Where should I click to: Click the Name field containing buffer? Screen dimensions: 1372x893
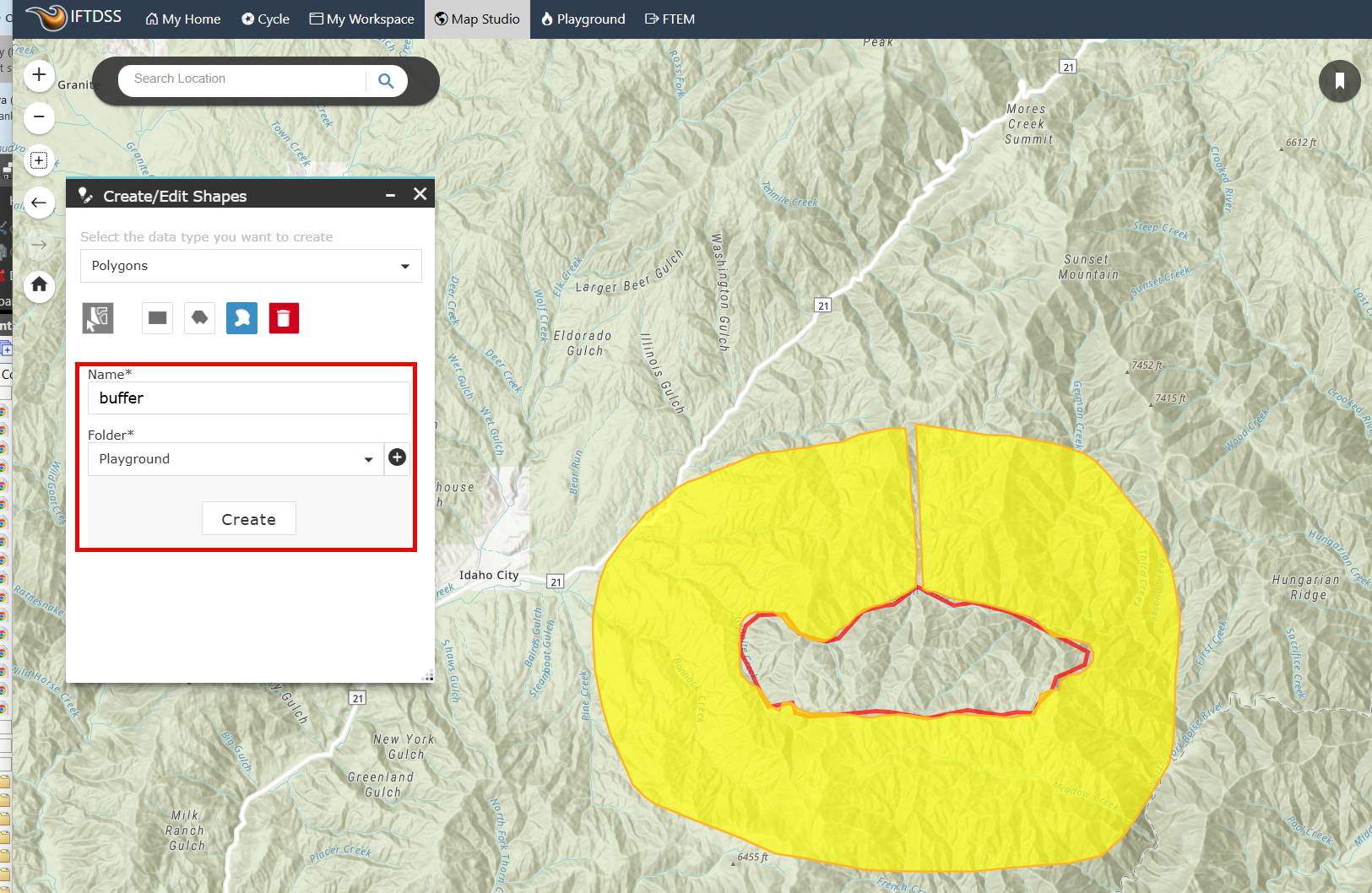click(249, 398)
